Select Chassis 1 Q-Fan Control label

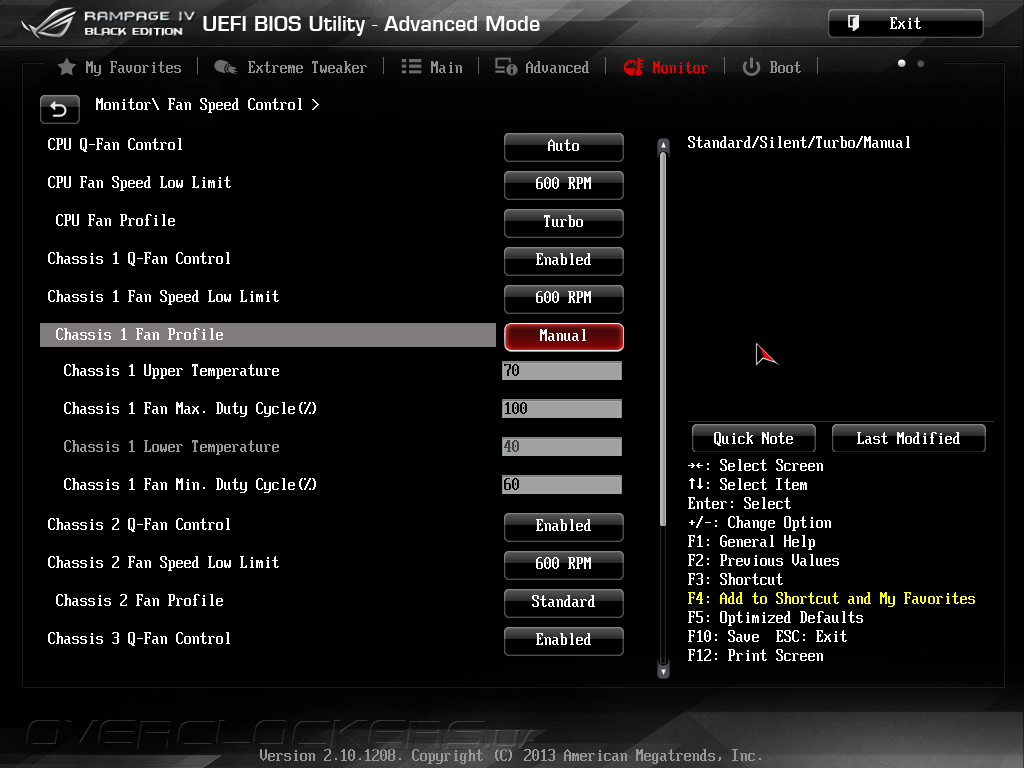coord(139,259)
